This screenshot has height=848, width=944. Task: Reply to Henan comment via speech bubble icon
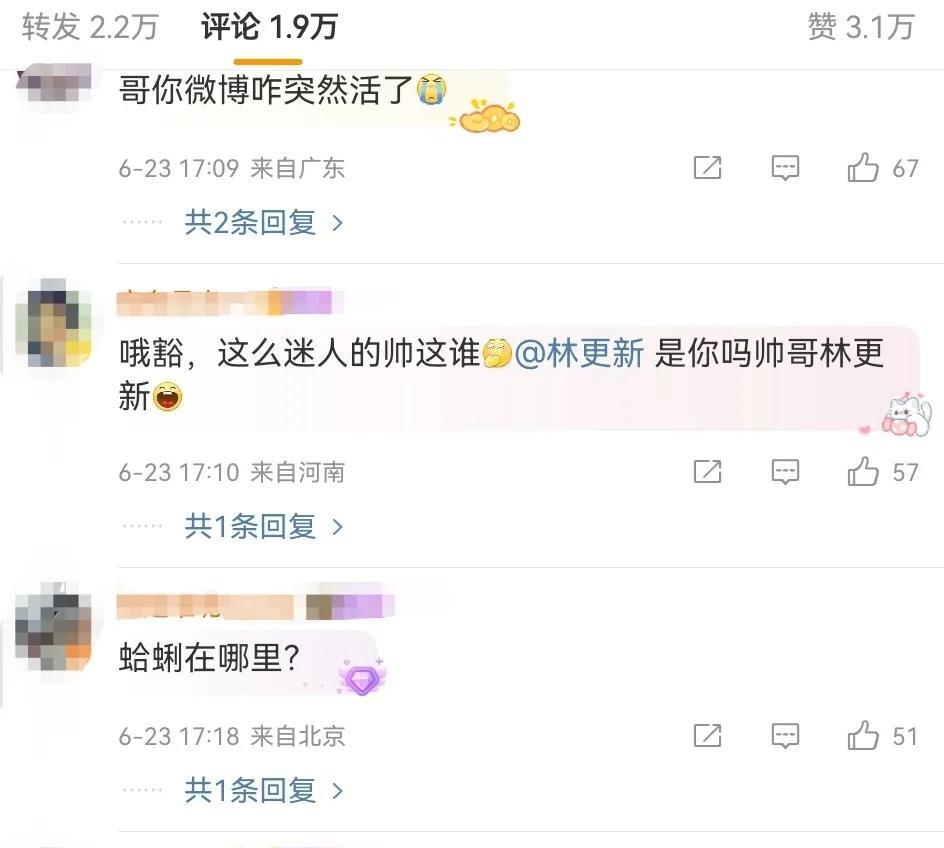point(785,471)
